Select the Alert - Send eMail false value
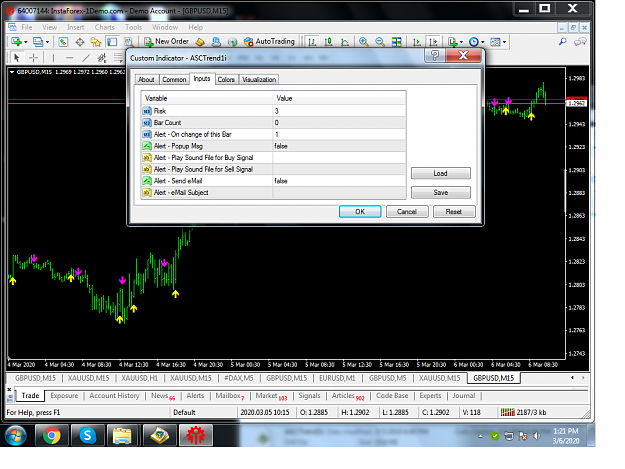Screen dimensions: 625x469 [x=339, y=181]
